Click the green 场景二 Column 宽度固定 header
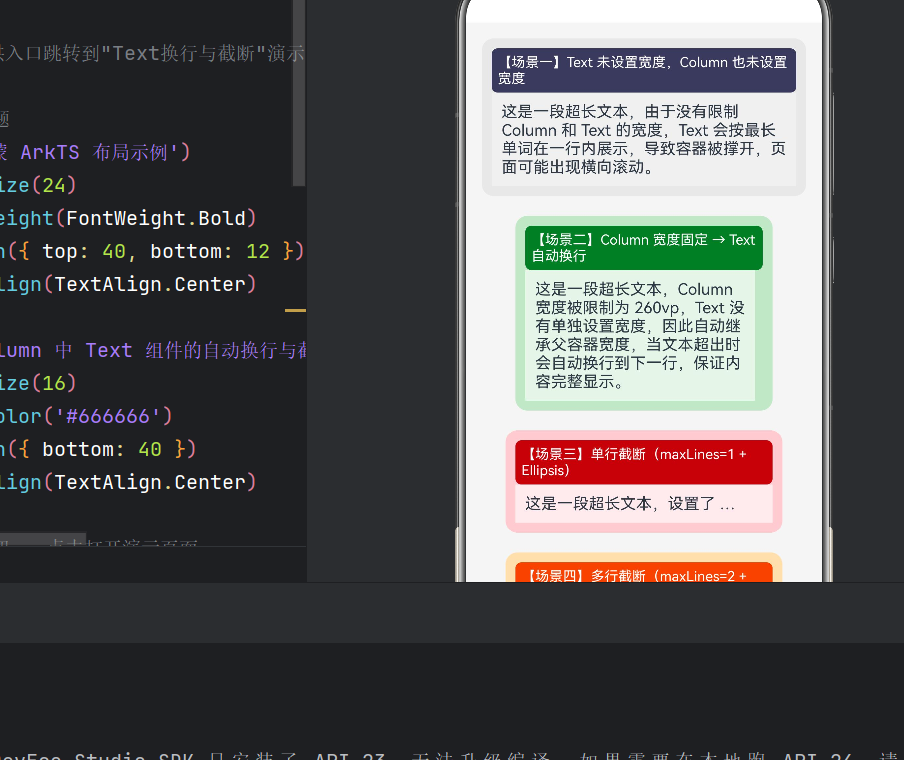This screenshot has width=904, height=760. coord(643,248)
